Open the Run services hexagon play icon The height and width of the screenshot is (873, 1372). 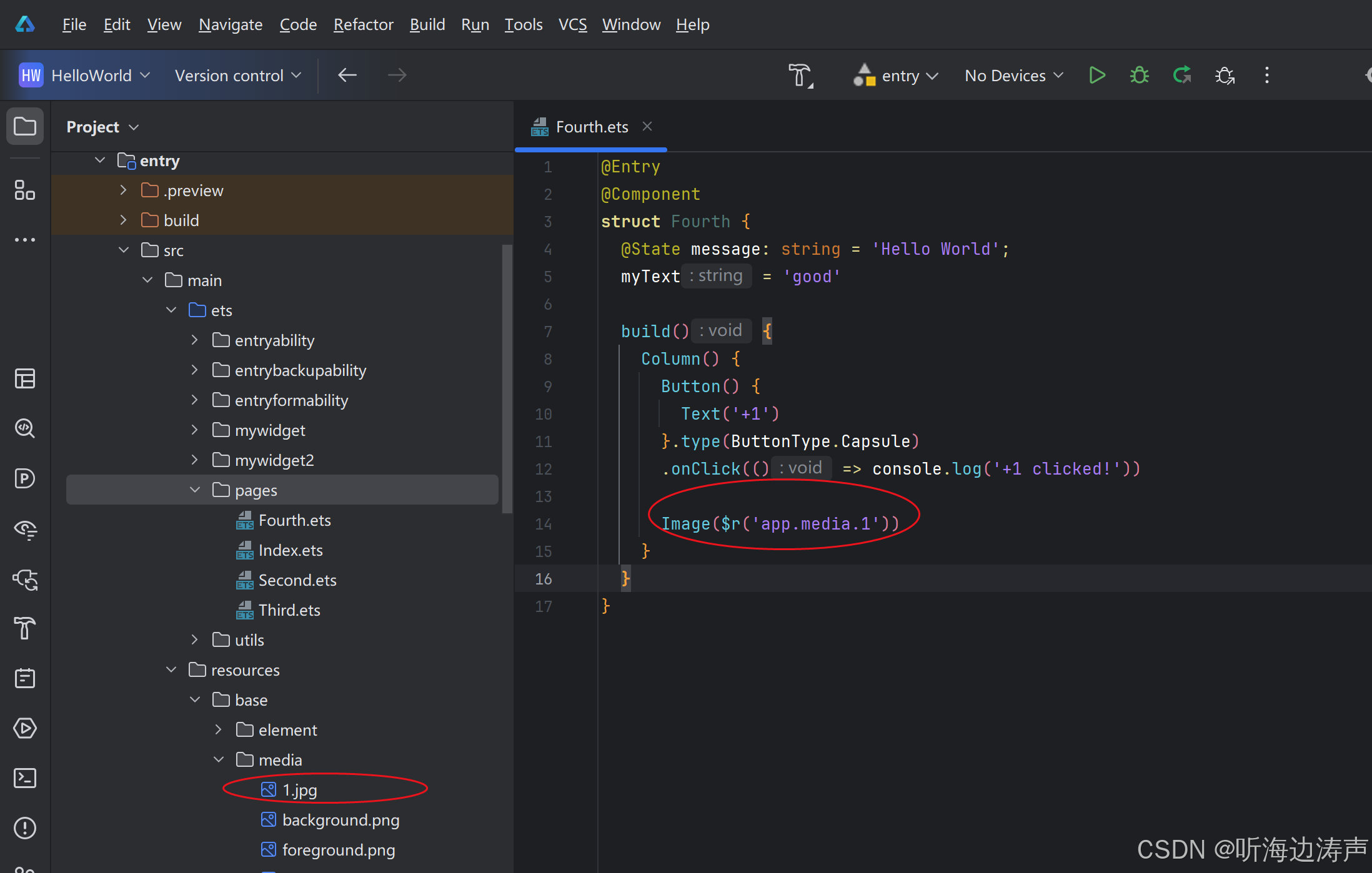[x=25, y=728]
